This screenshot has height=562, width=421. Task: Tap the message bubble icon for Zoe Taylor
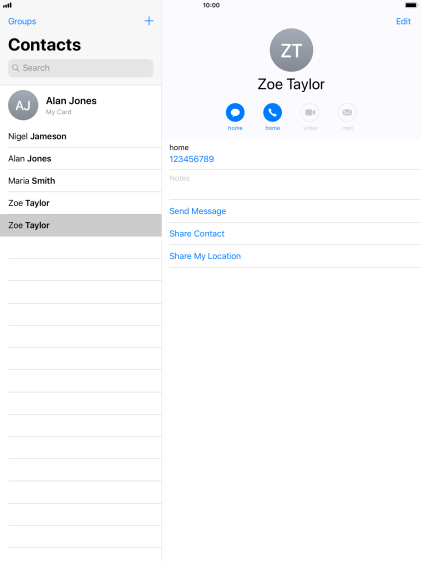point(235,113)
